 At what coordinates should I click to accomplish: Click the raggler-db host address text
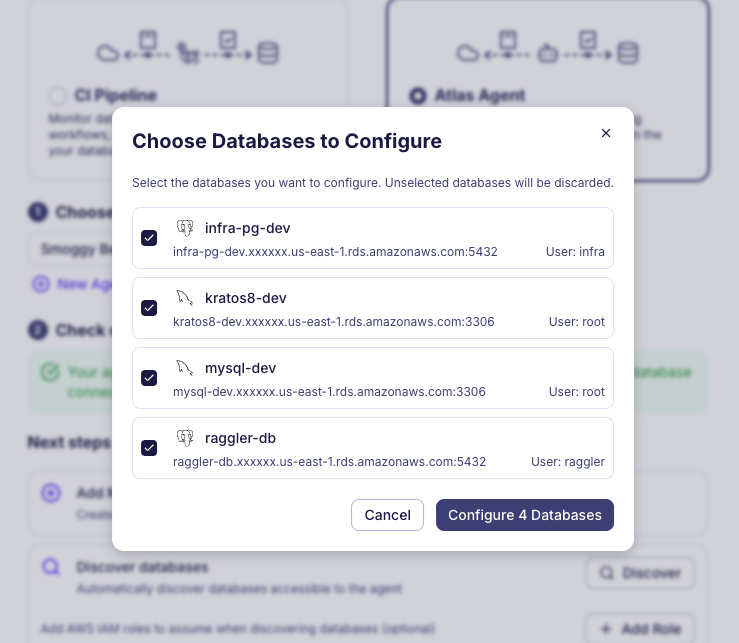coord(329,462)
